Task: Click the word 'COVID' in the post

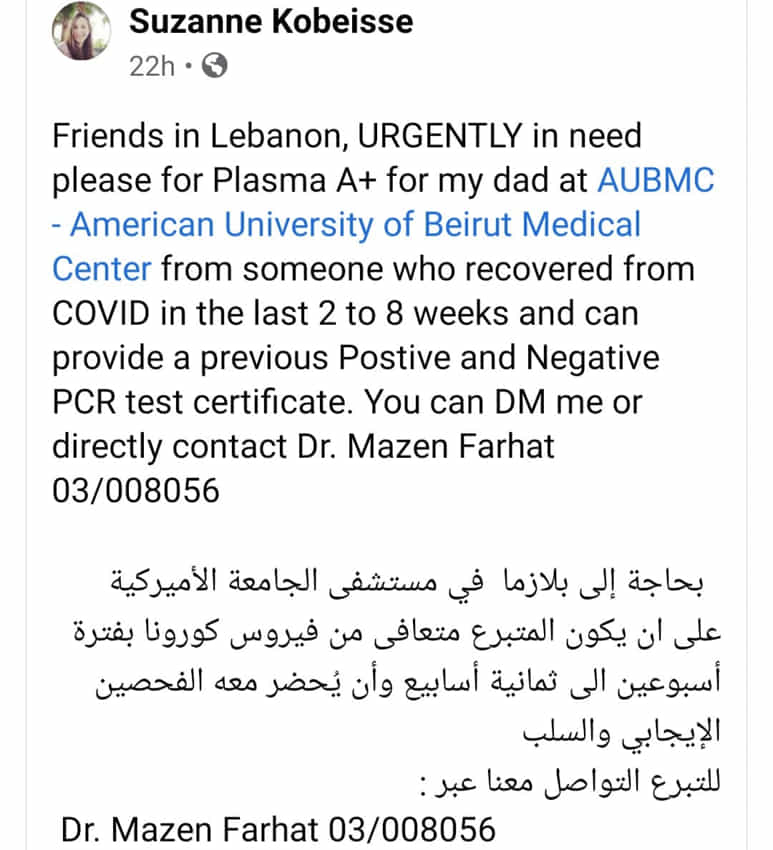Action: [101, 313]
